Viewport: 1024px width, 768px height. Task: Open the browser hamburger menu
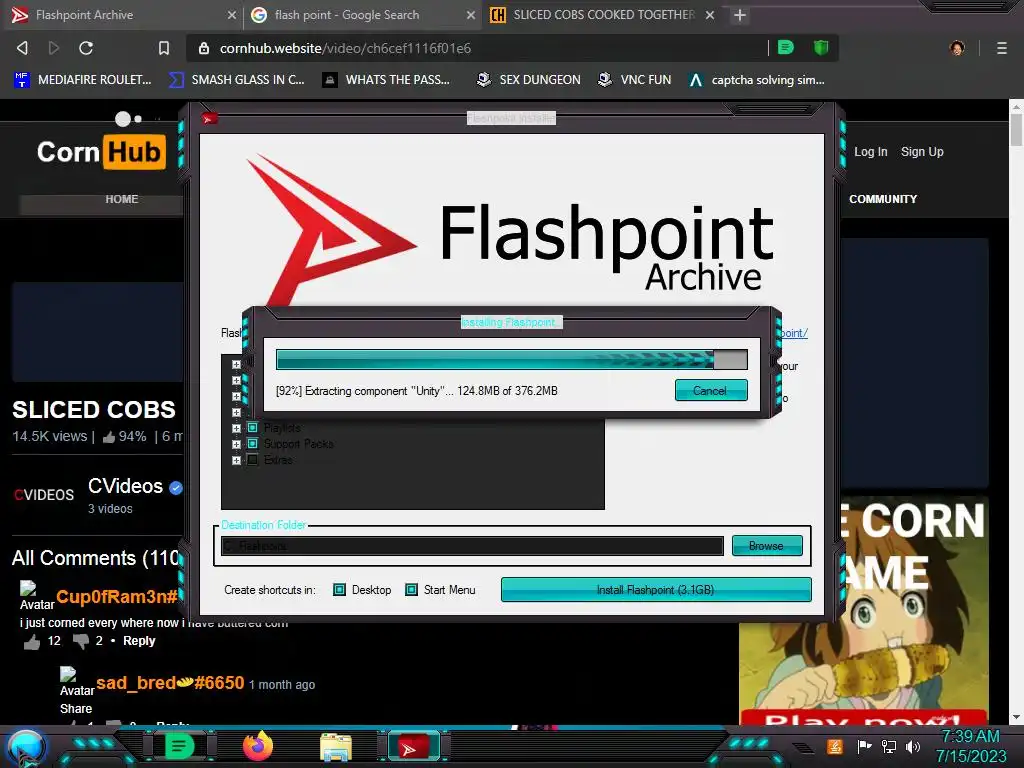point(1002,48)
